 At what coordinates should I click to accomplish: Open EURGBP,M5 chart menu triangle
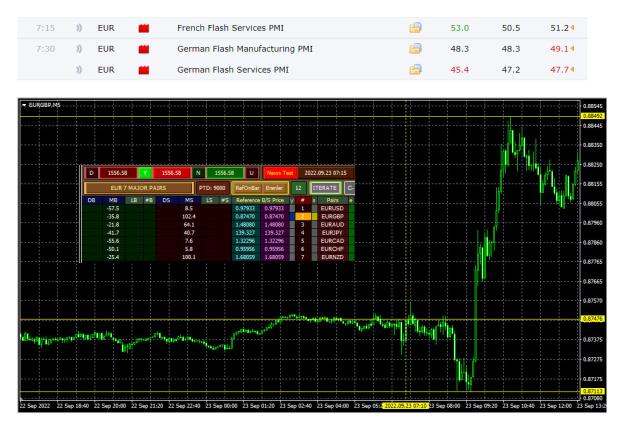(x=24, y=105)
